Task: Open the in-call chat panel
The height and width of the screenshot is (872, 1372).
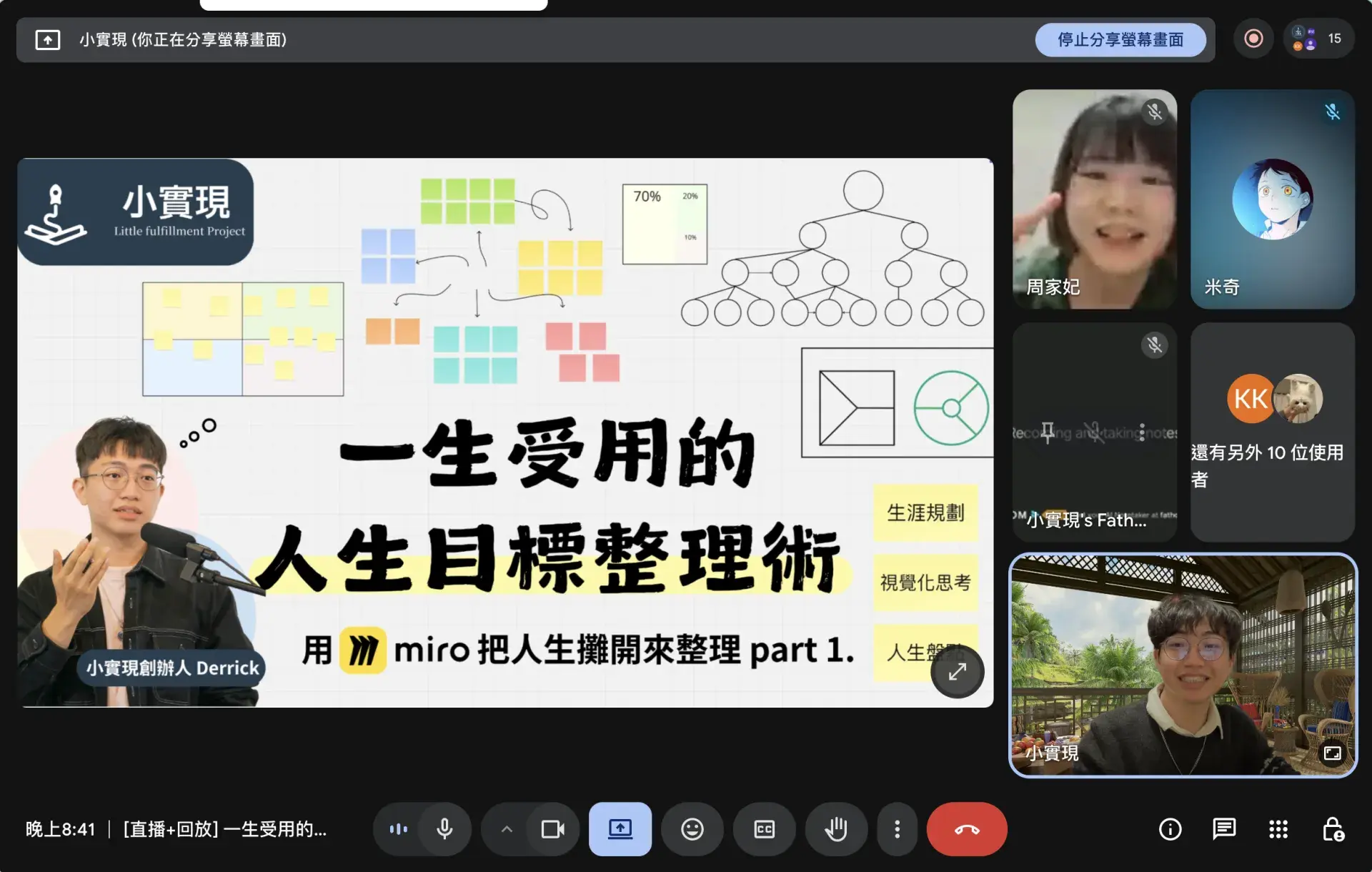Action: 1224,829
